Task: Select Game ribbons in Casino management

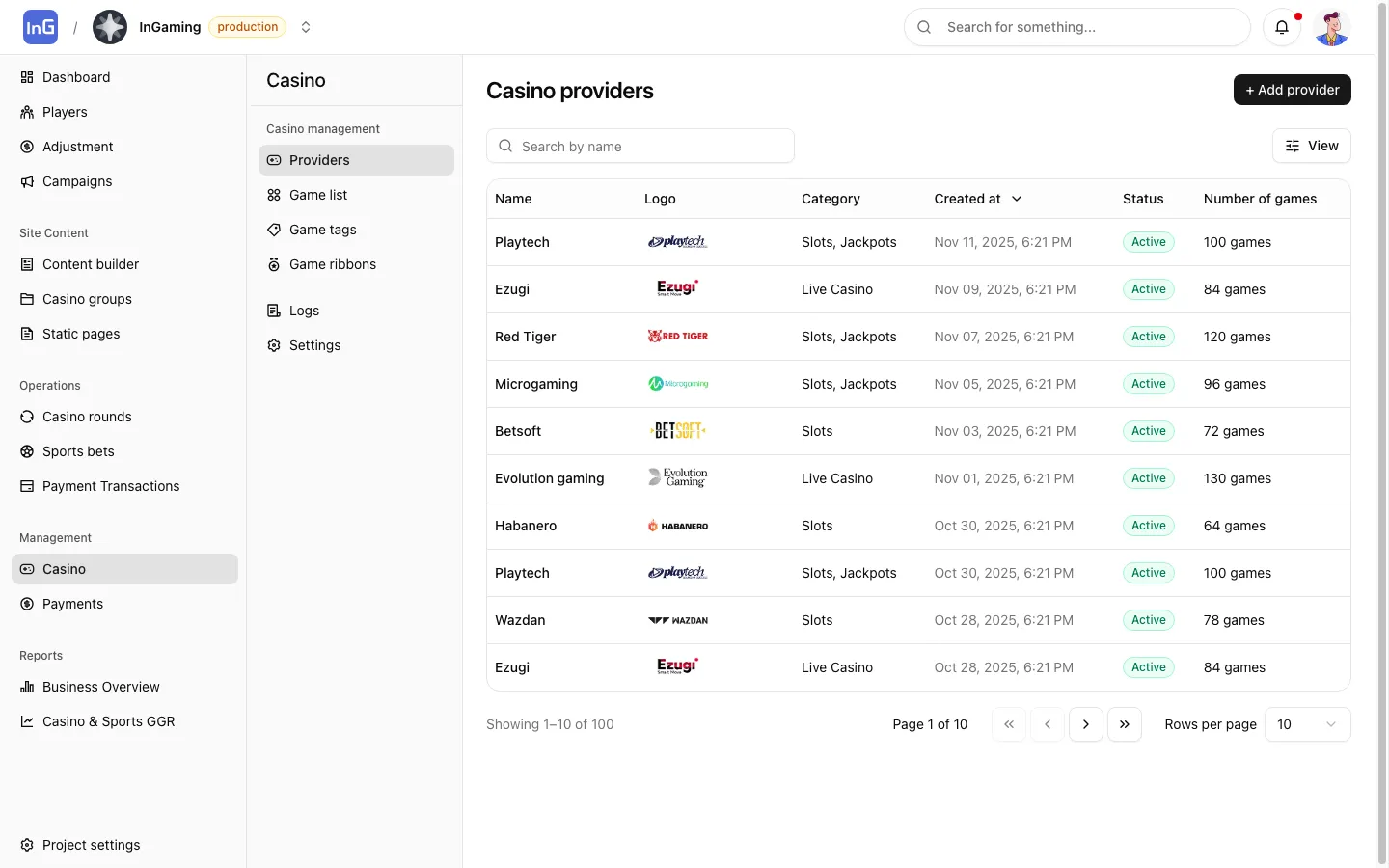Action: pos(332,264)
